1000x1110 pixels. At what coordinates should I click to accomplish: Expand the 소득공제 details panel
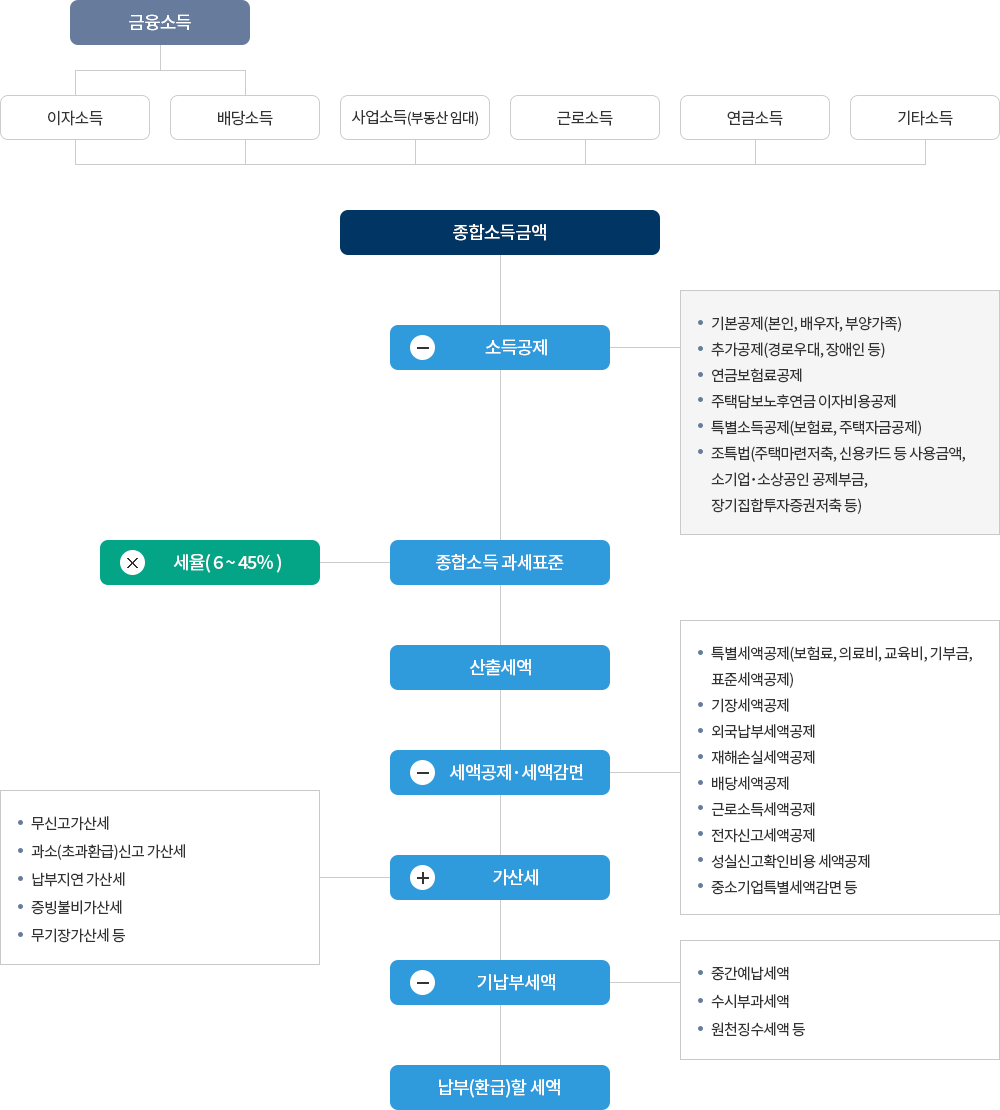click(x=840, y=410)
